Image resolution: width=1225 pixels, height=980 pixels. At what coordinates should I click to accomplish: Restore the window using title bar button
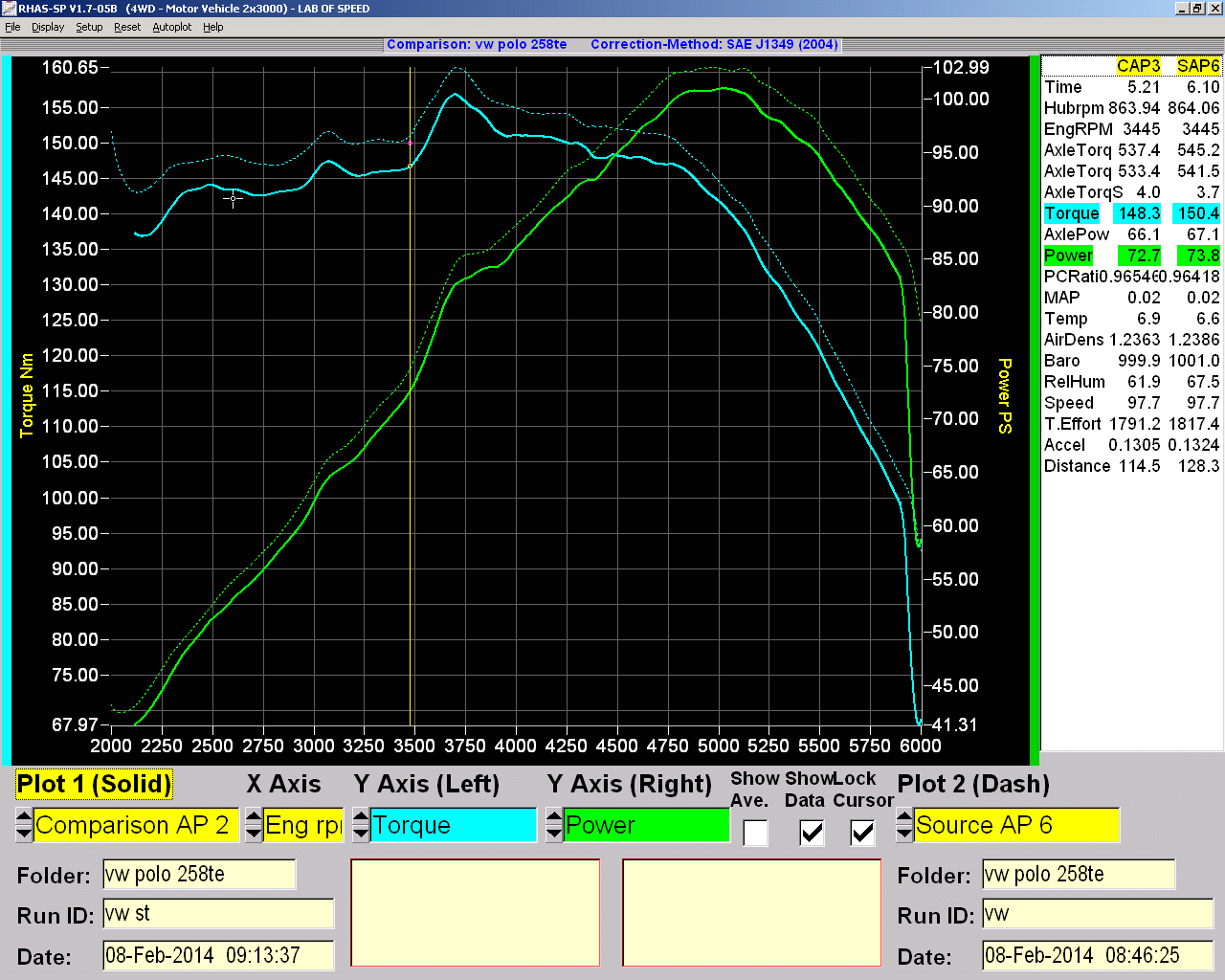tap(1197, 9)
